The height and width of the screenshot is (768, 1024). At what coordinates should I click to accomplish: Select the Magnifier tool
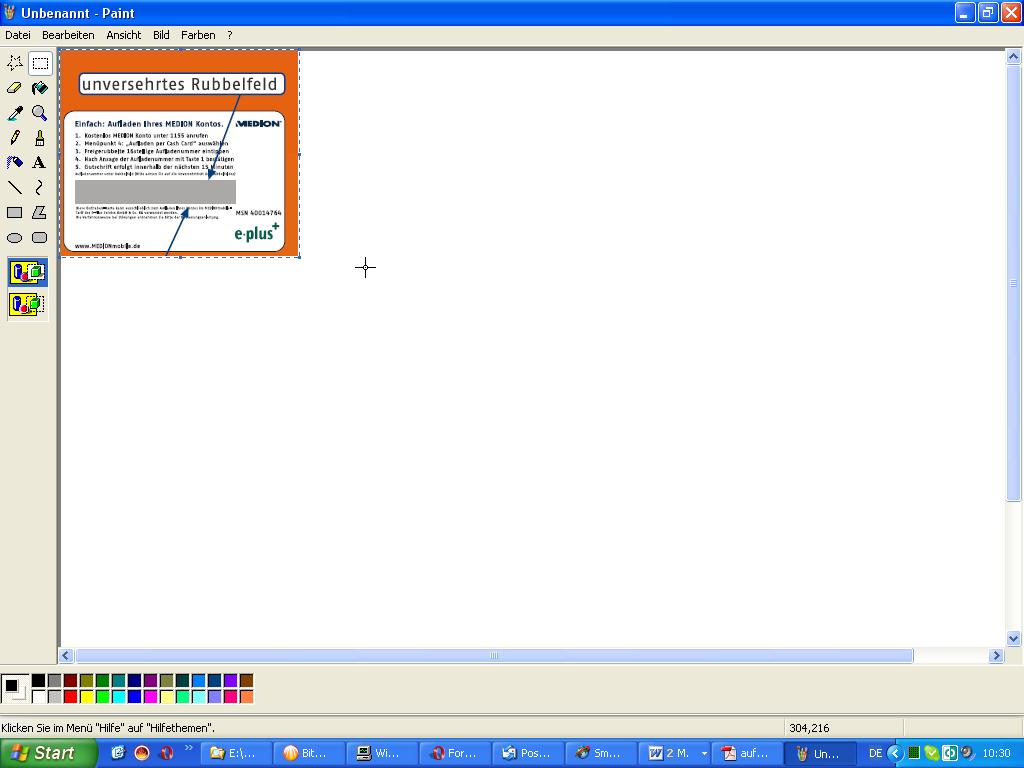(x=40, y=113)
